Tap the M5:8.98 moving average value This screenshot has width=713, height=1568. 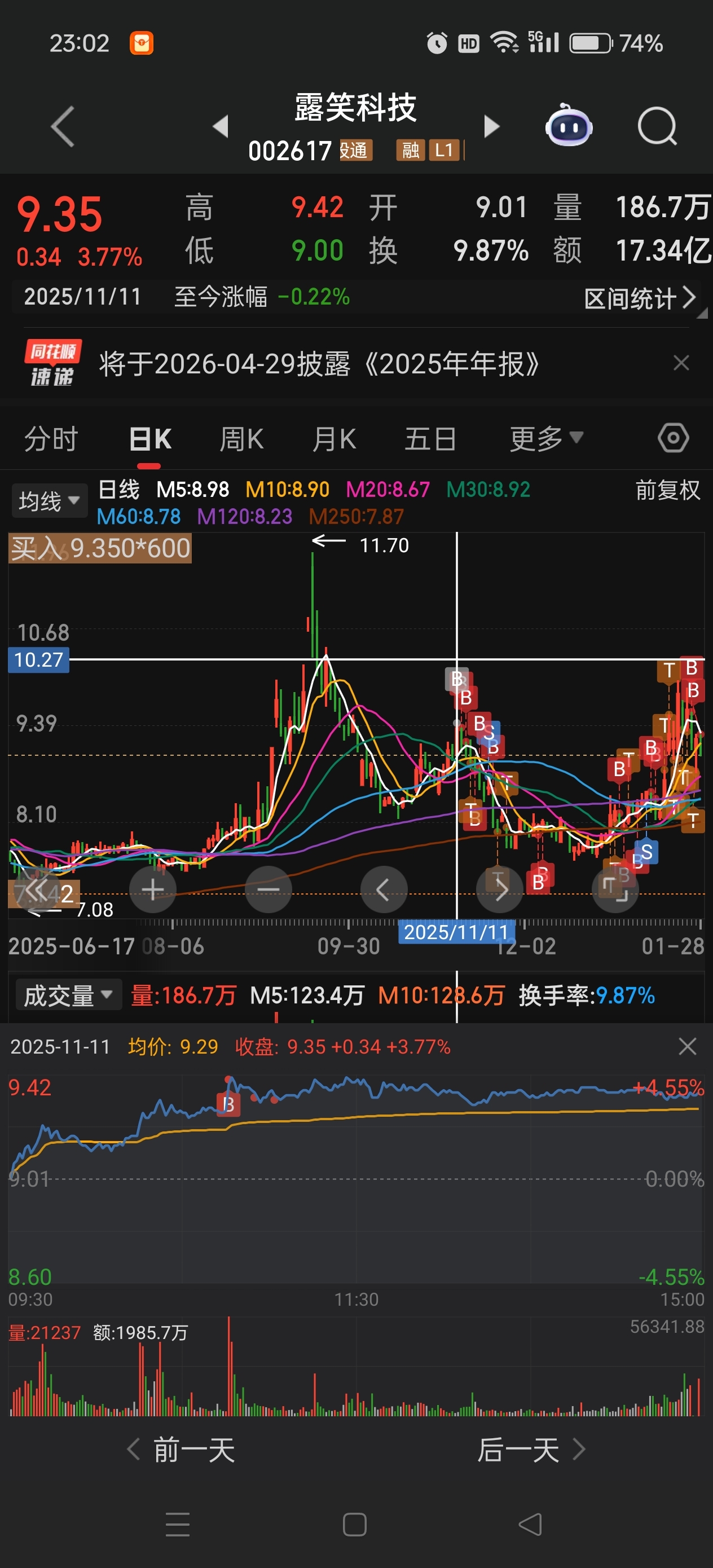[x=192, y=489]
